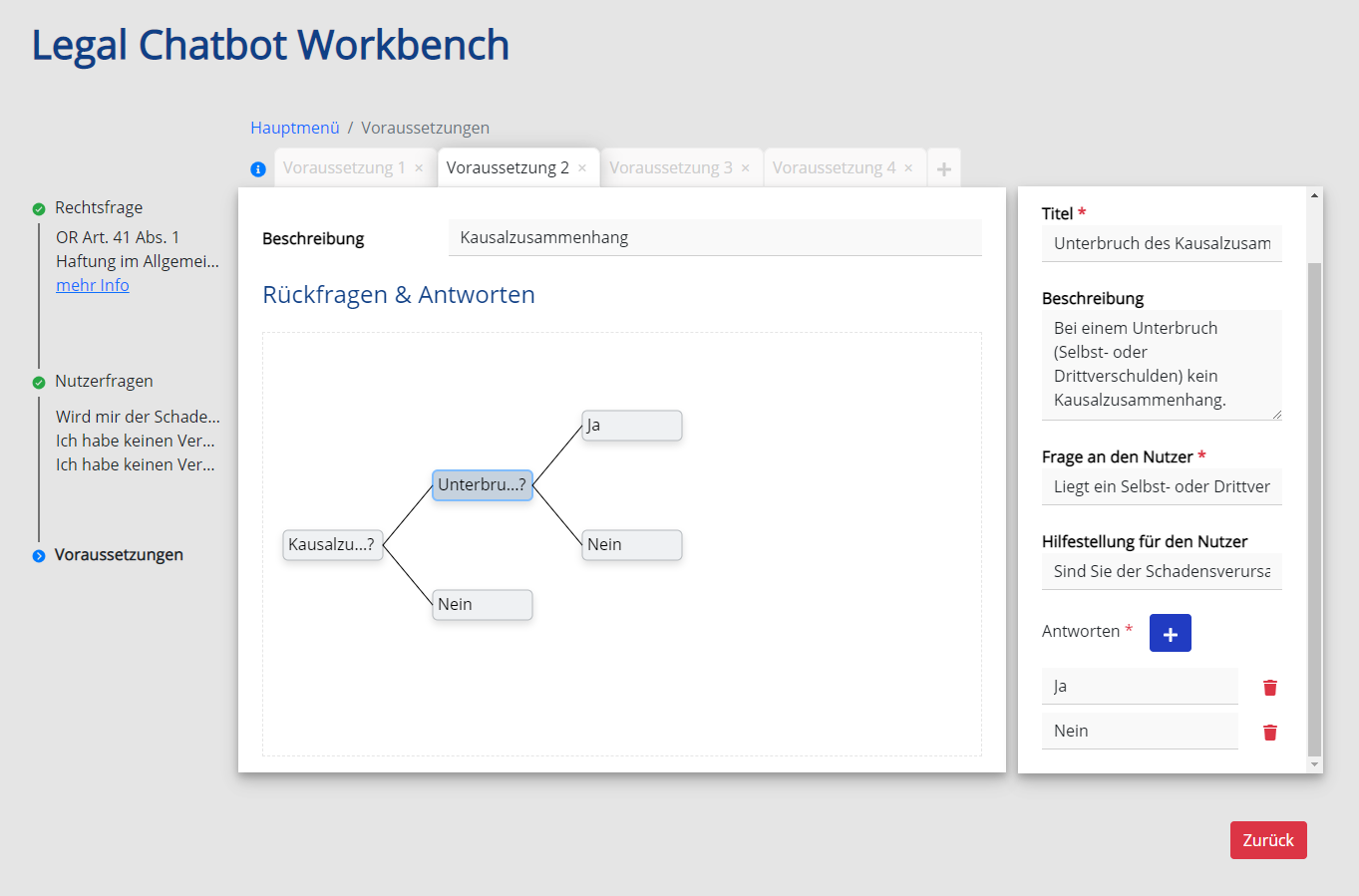The image size is (1359, 896).
Task: Edit the Frage an den Nutzer field
Action: 1162,486
